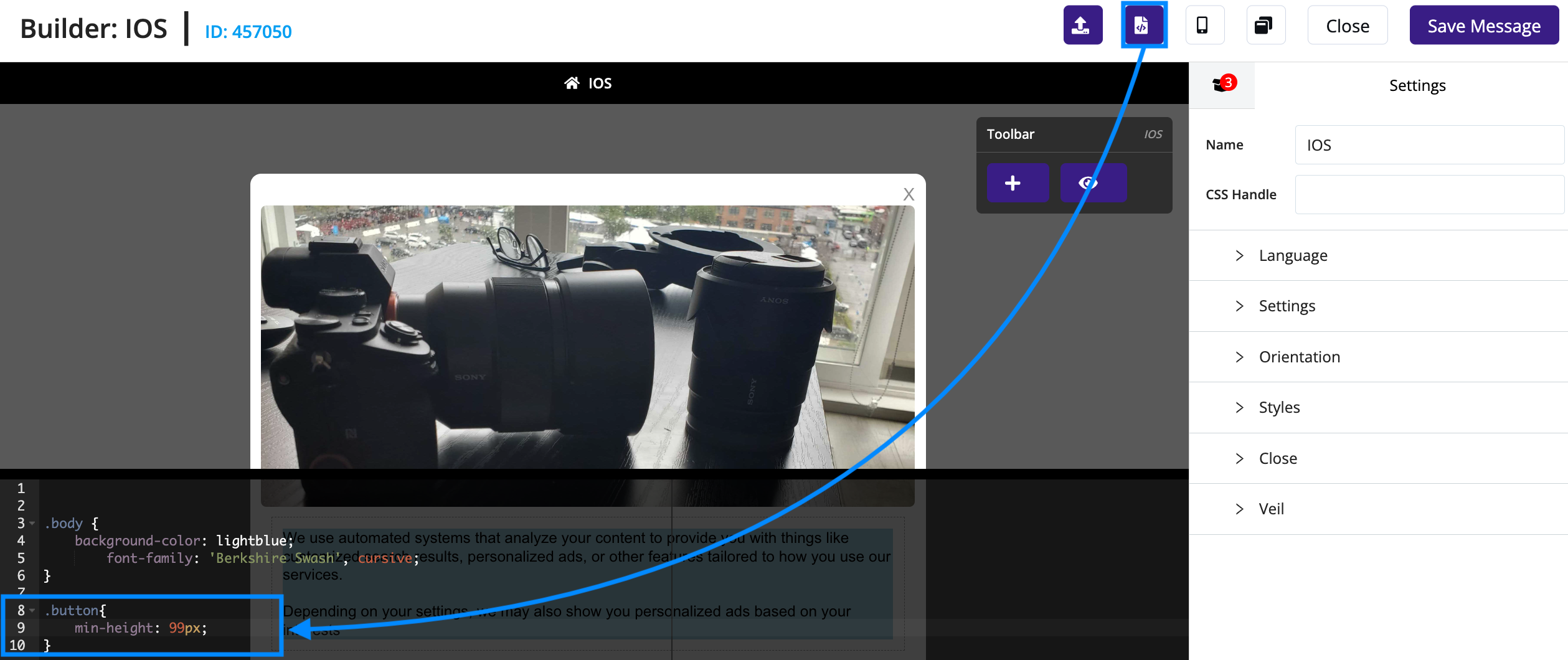
Task: Click the mobile device preview icon
Action: (x=1204, y=26)
